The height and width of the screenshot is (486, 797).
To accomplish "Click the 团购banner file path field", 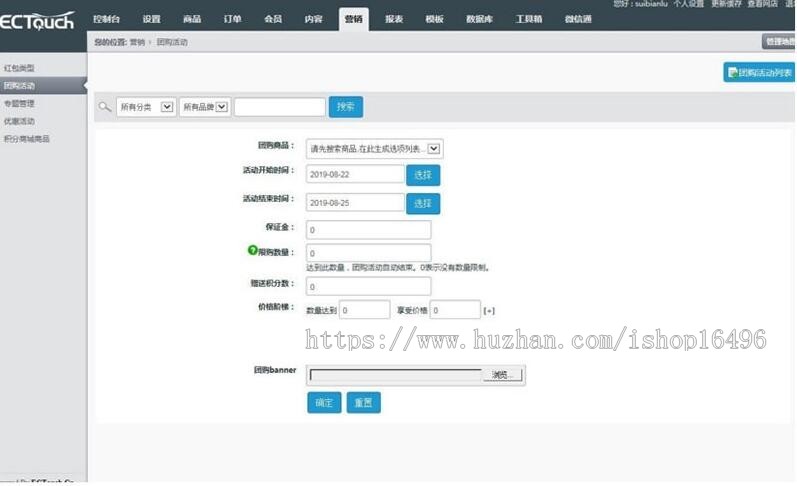I will [395, 375].
